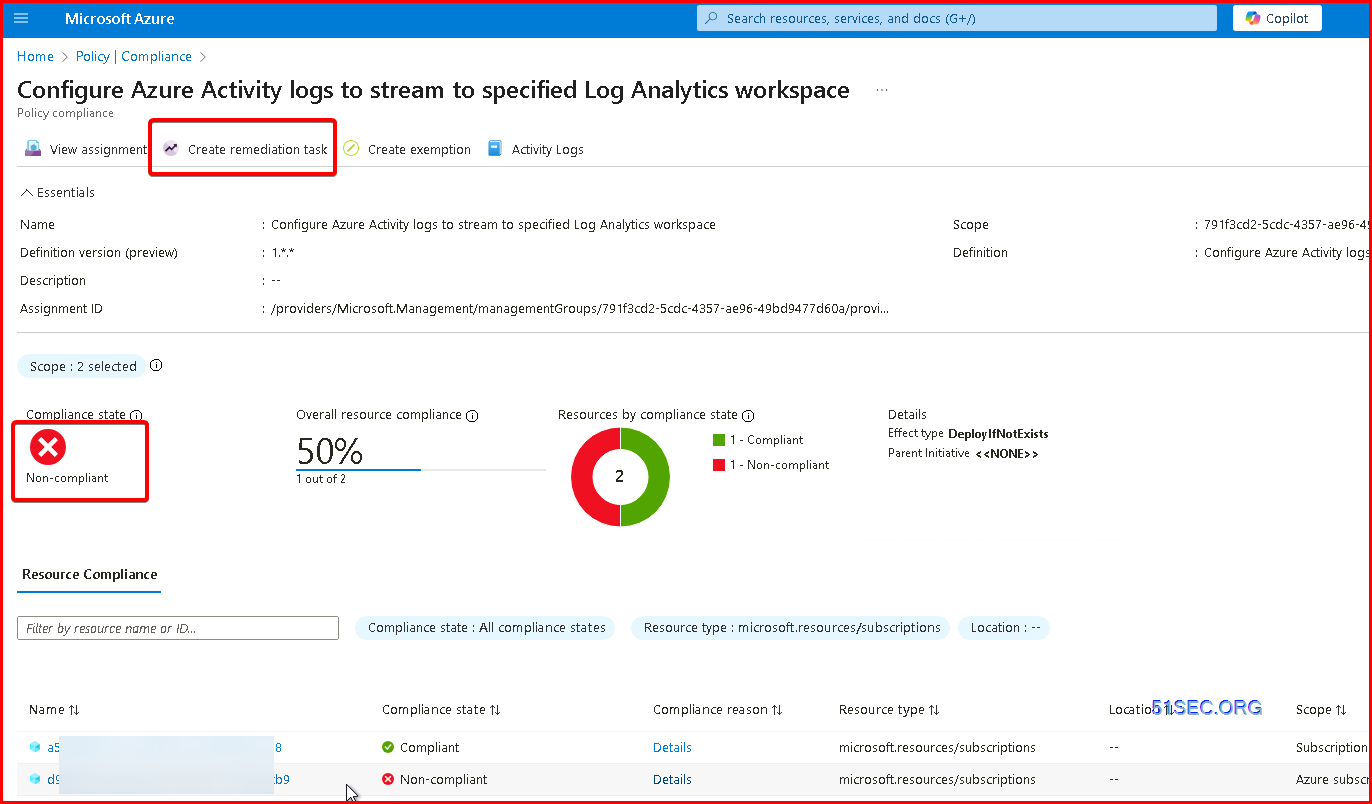Click the '1 out of 2' text
This screenshot has height=804, width=1372.
pyautogui.click(x=321, y=480)
